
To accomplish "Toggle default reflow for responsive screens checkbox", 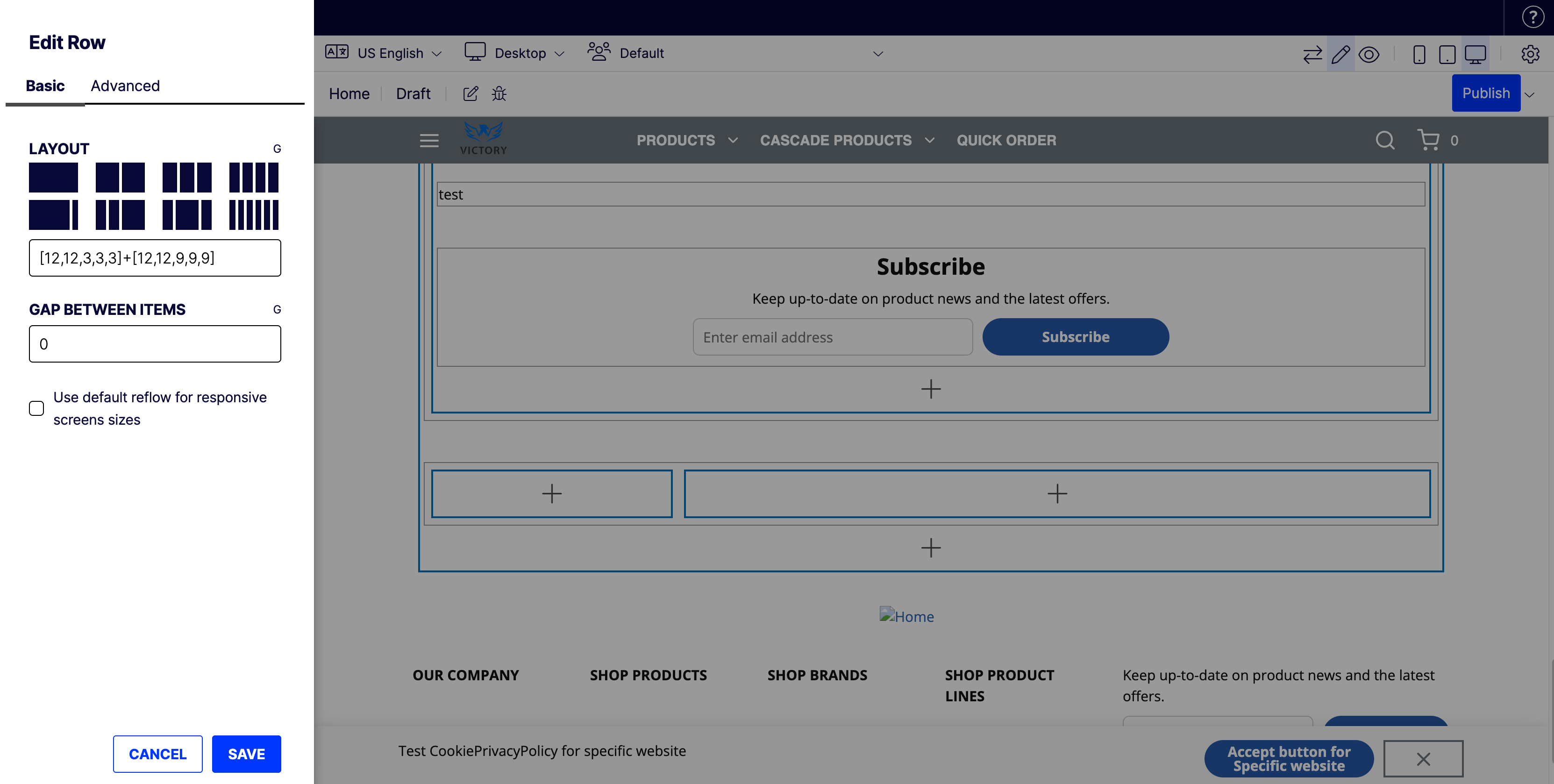I will [x=36, y=408].
